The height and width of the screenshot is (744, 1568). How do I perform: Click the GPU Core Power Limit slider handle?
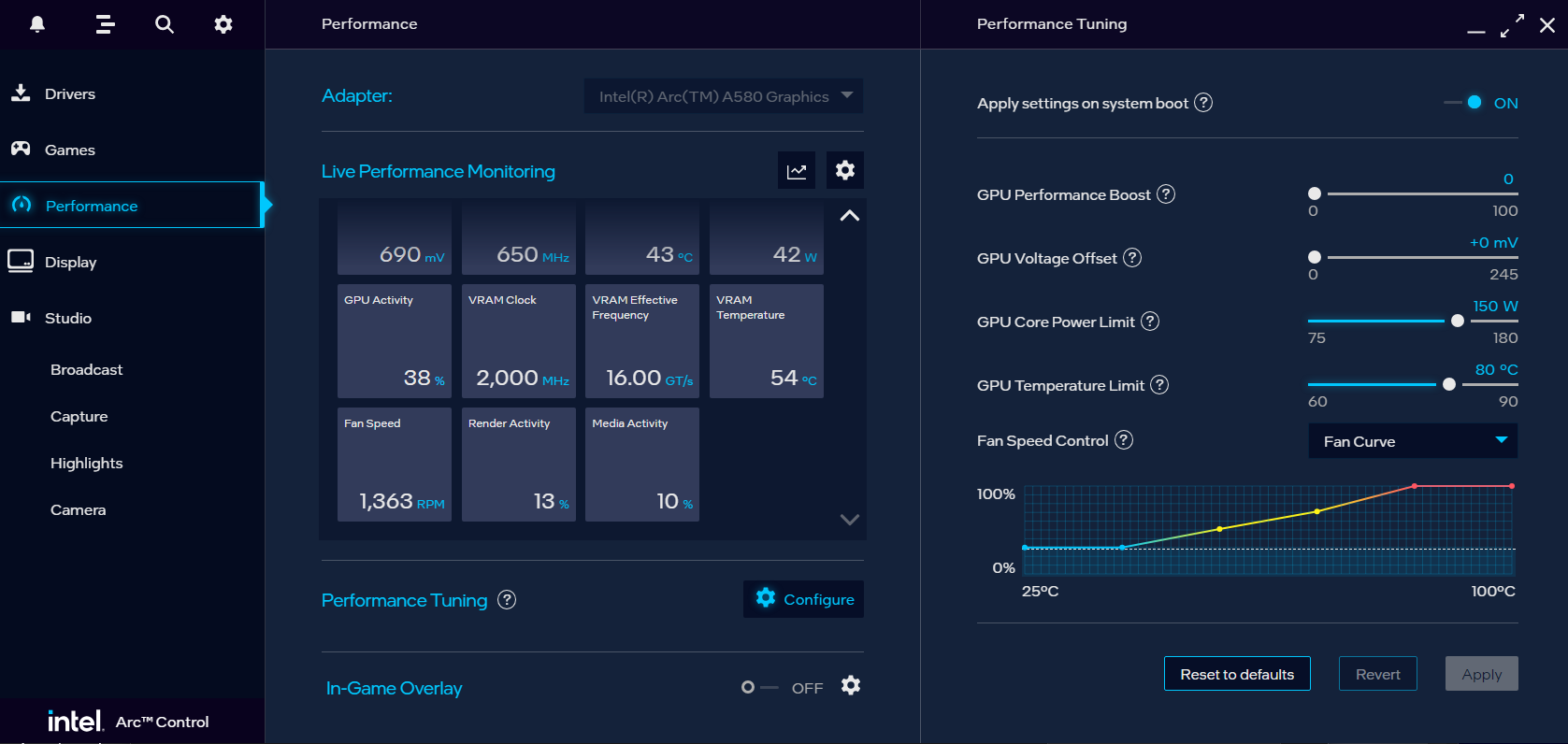[x=1457, y=321]
